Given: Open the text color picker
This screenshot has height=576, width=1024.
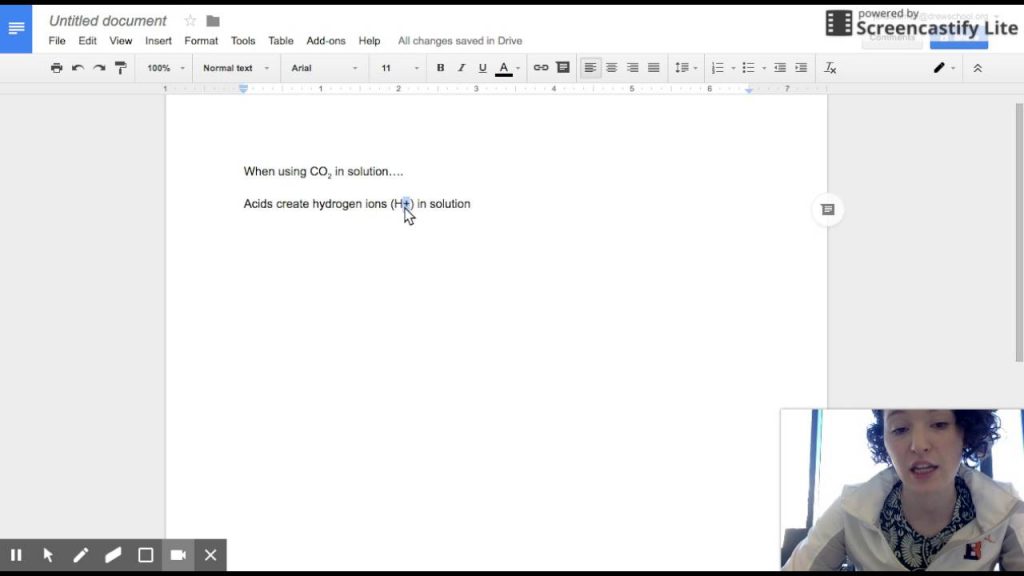Looking at the screenshot, I should click(x=505, y=67).
